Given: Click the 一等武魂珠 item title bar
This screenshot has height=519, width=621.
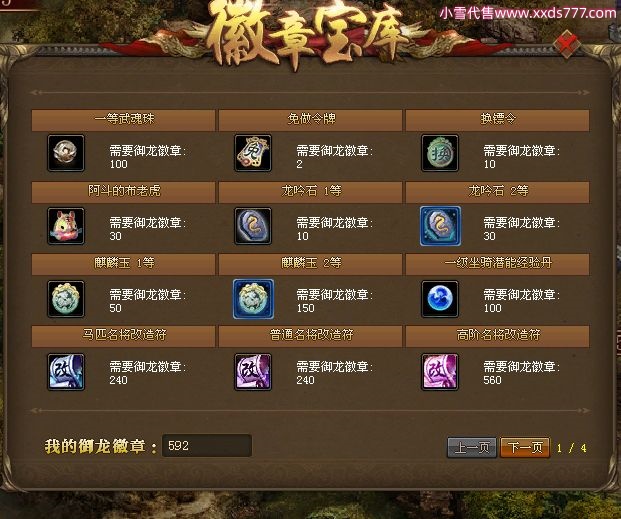Looking at the screenshot, I should (x=123, y=120).
